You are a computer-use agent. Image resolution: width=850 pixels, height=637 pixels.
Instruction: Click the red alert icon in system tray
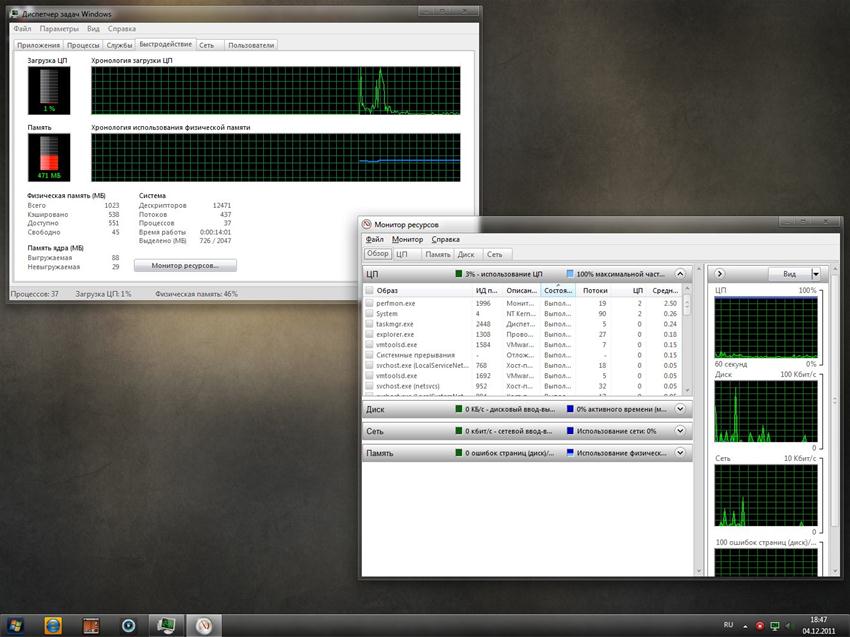coord(760,625)
